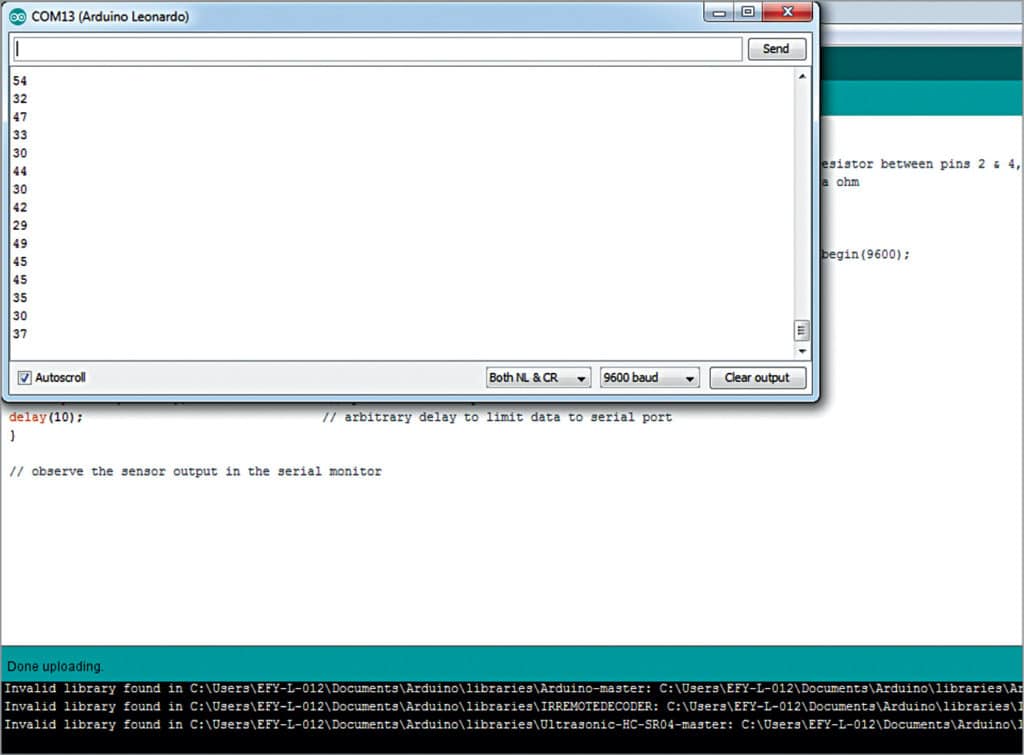Close the COM13 serial monitor window
Screen dimensions: 1024x755
[x=789, y=13]
